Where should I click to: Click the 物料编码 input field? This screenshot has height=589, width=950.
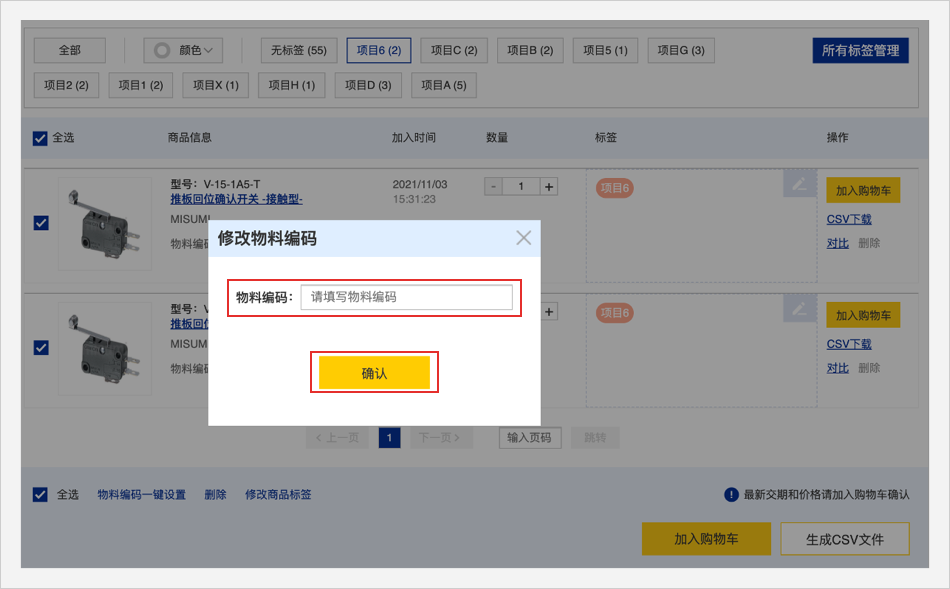pos(406,297)
